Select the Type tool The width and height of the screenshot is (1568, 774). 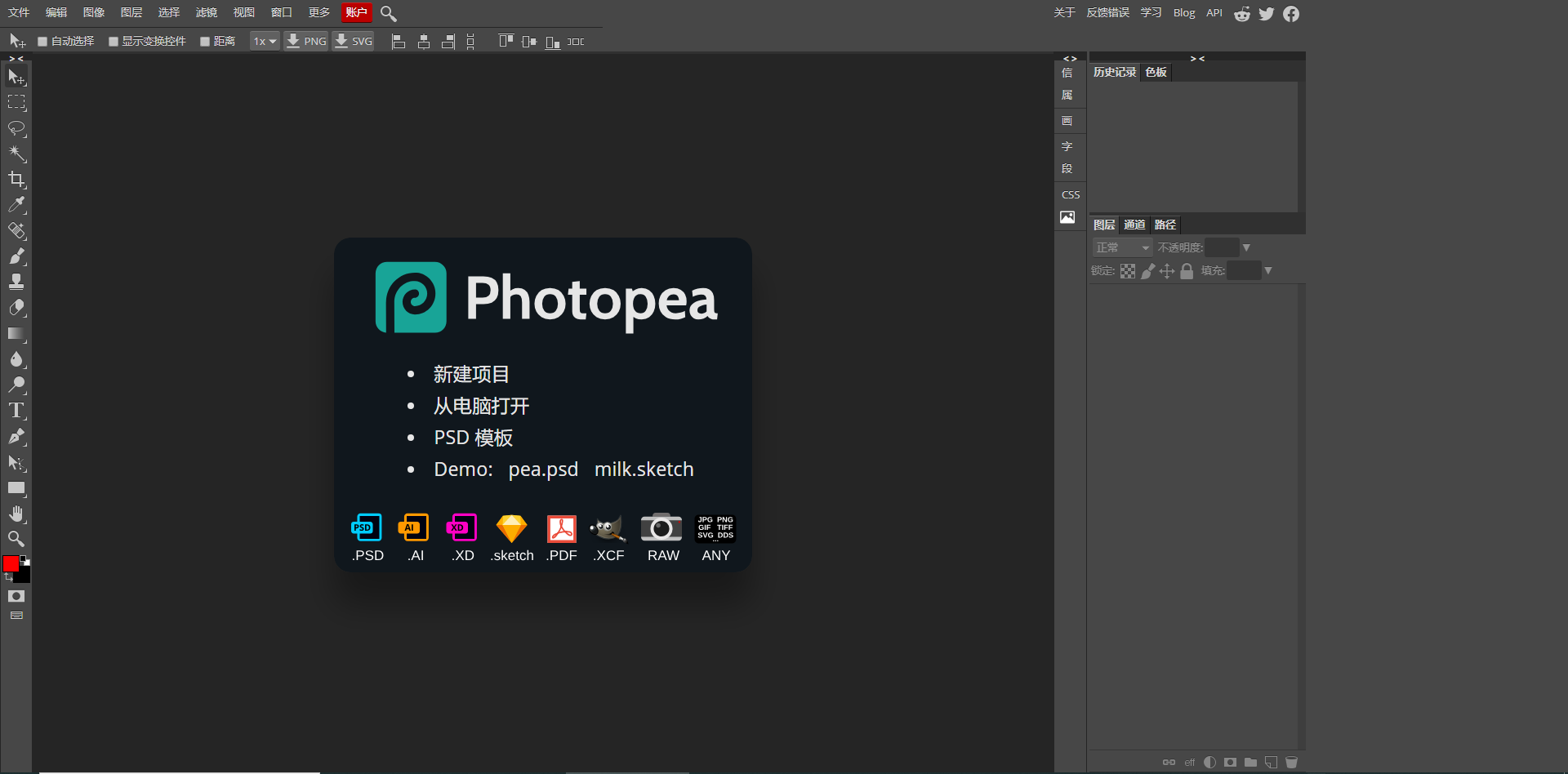click(16, 411)
